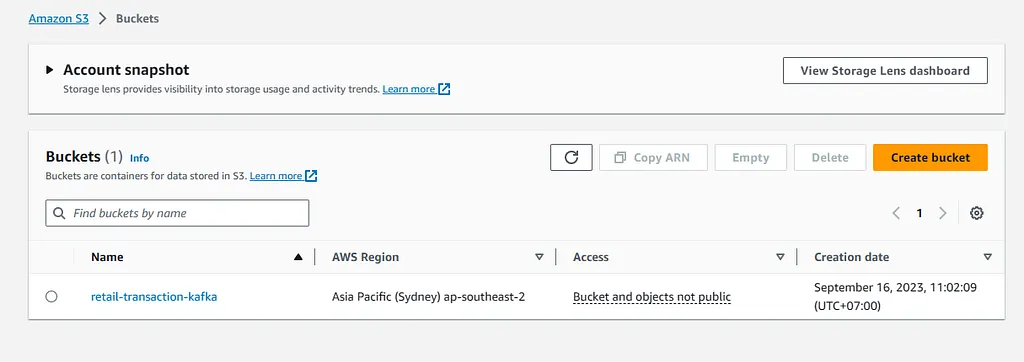Expand the Account snapshot section
The height and width of the screenshot is (362, 1024).
(50, 70)
